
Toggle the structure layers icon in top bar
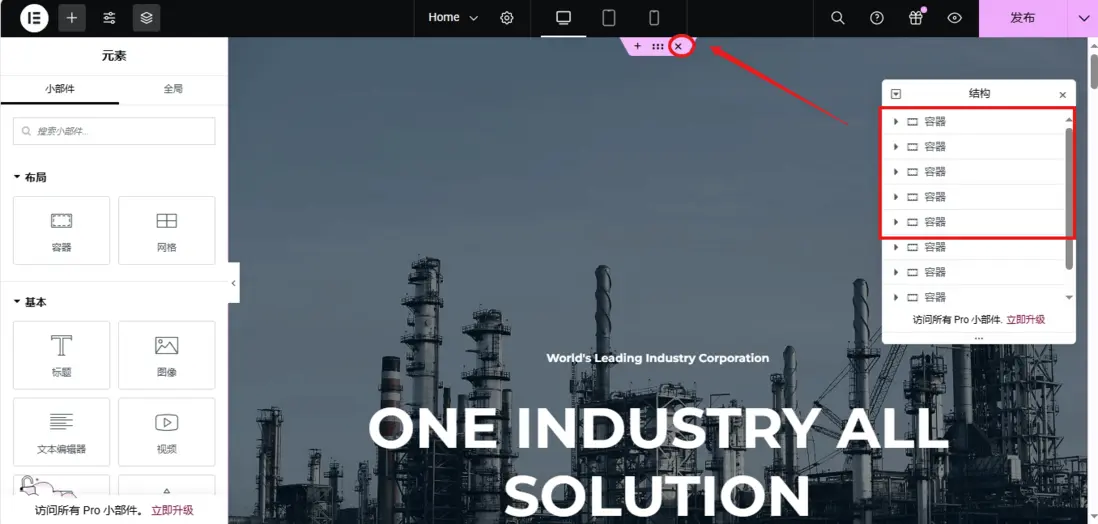point(146,18)
